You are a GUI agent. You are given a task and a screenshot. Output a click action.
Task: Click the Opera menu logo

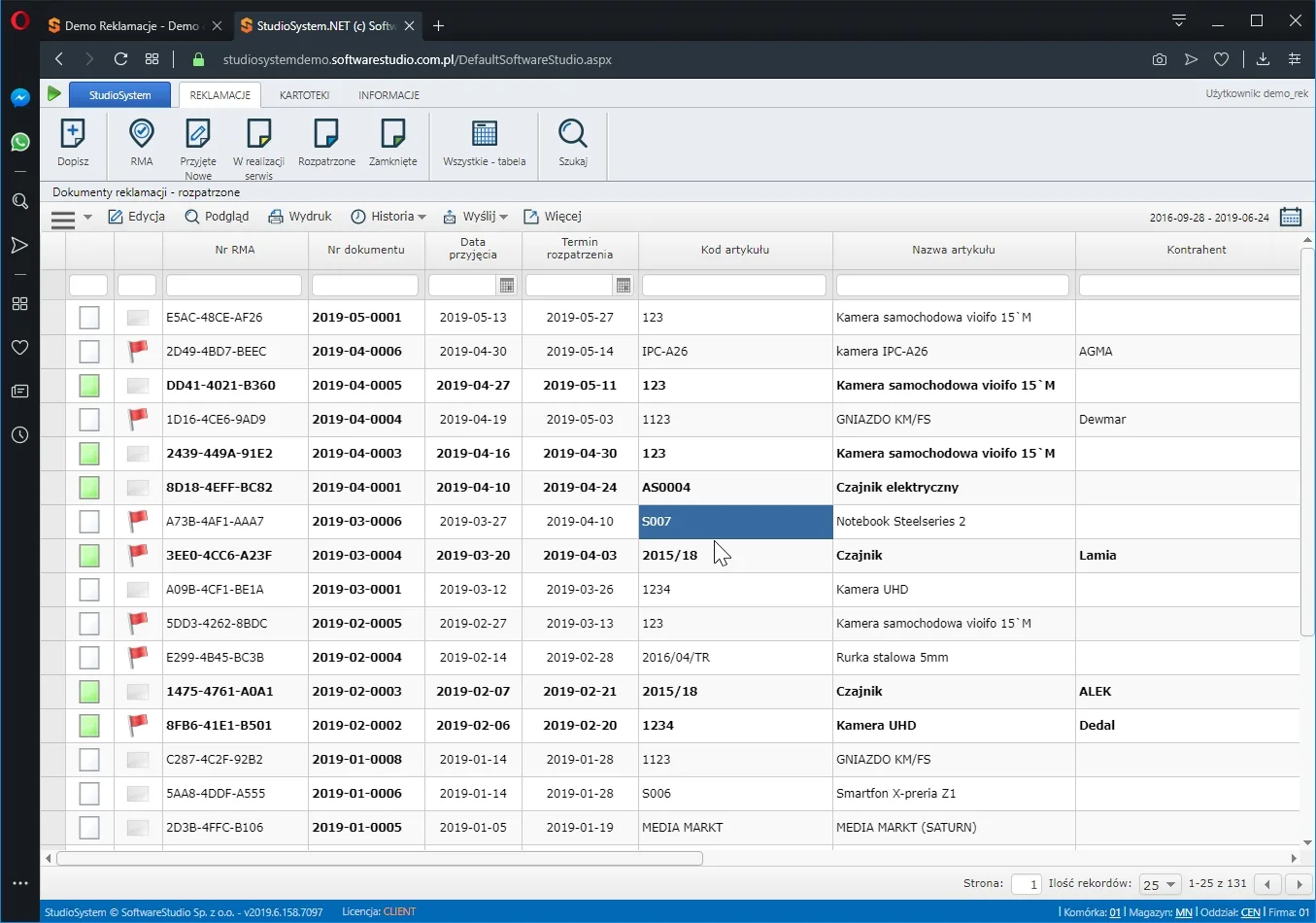point(19,21)
